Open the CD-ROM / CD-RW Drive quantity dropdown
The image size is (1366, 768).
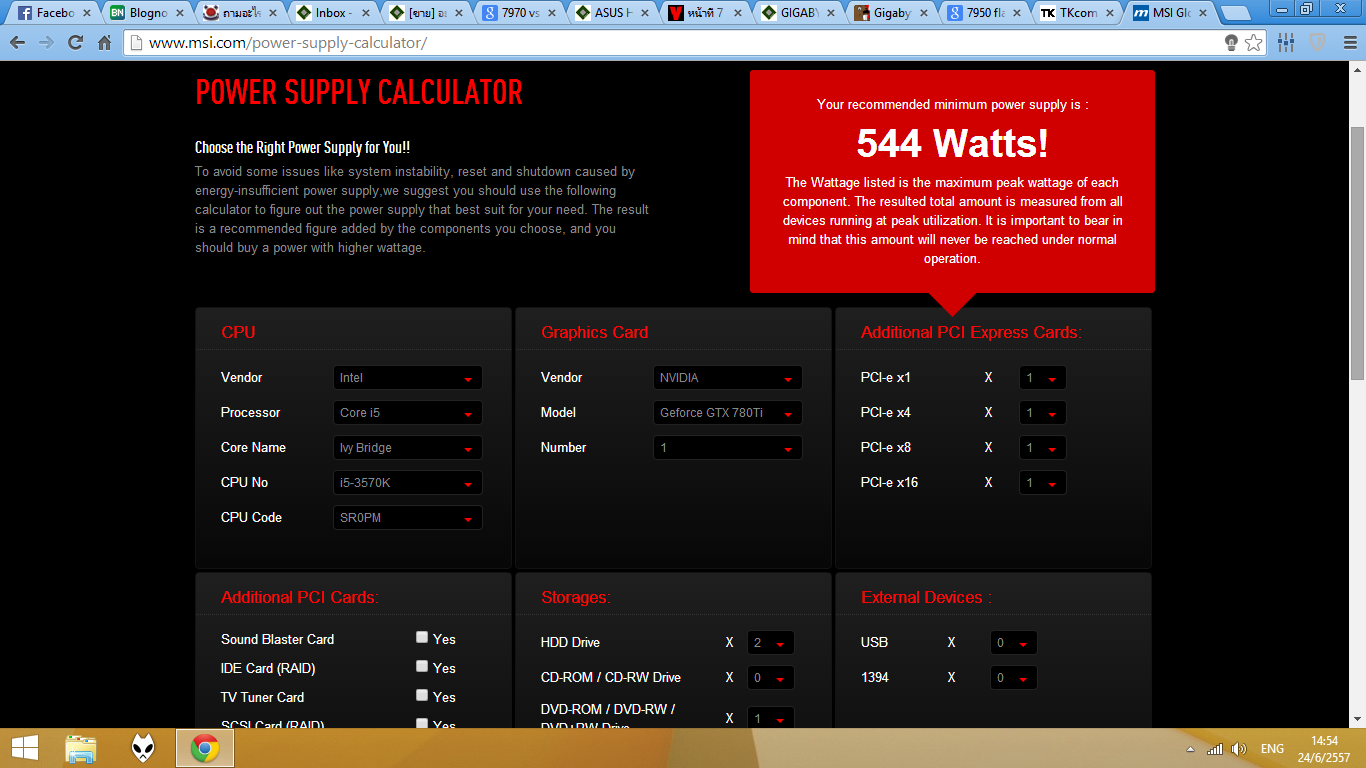[770, 678]
